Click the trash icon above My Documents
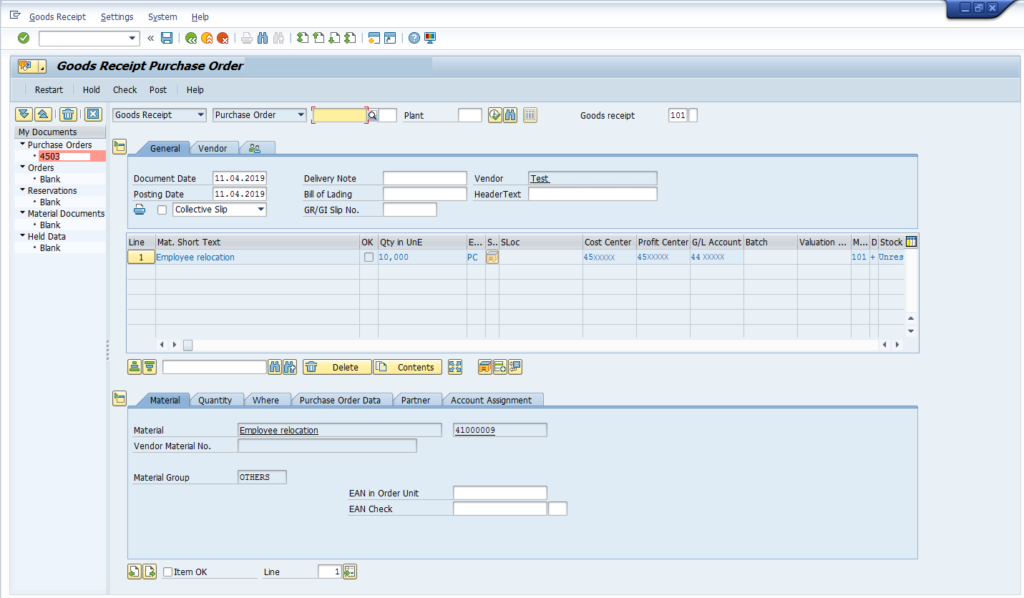 coord(68,114)
